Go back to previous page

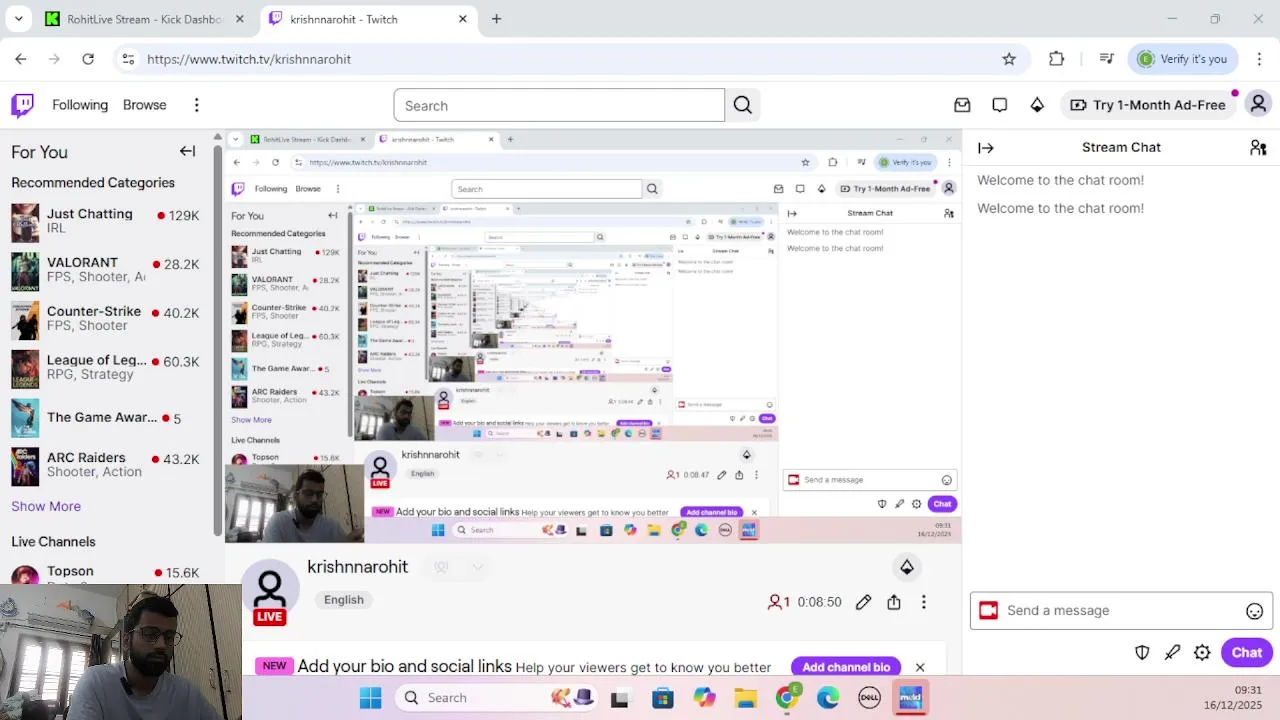click(21, 59)
